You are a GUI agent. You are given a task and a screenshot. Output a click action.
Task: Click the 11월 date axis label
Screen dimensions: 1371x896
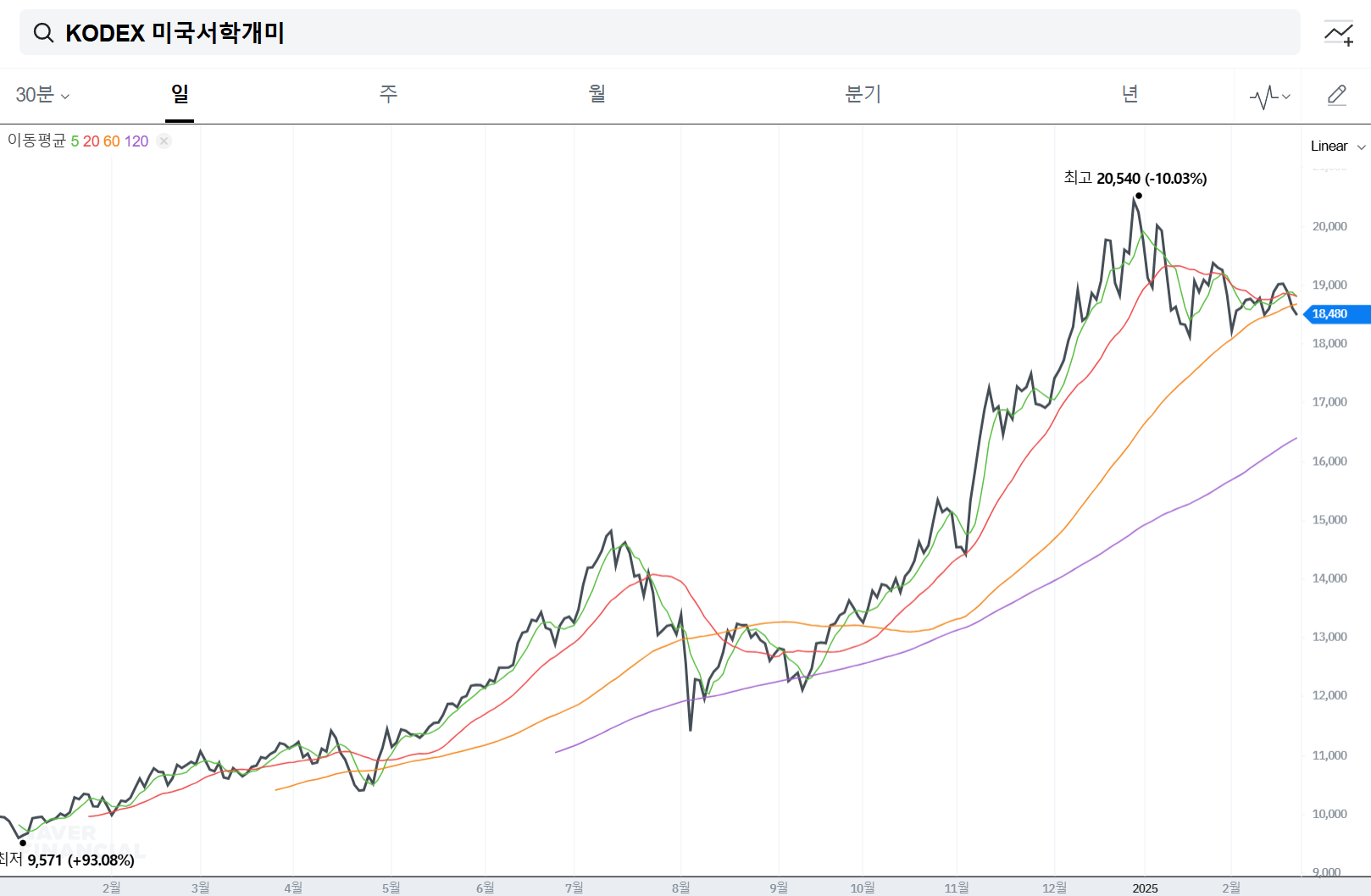pos(957,888)
